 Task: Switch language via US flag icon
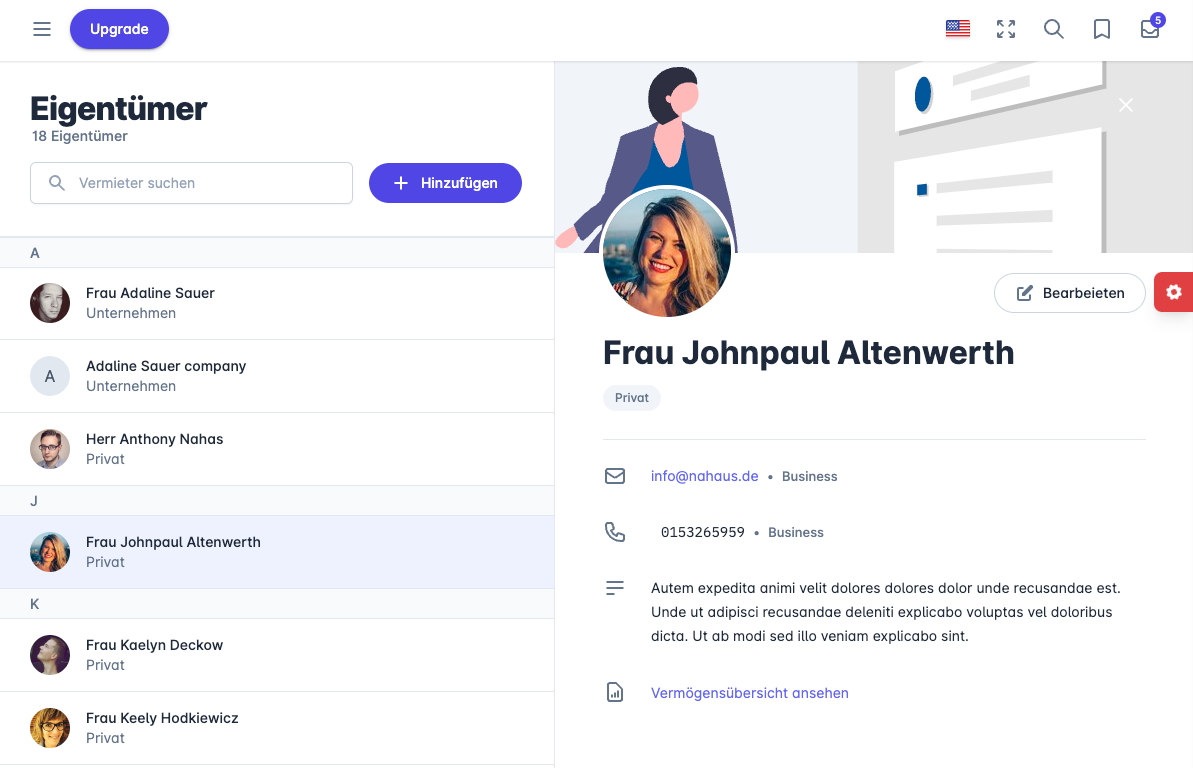tap(957, 29)
